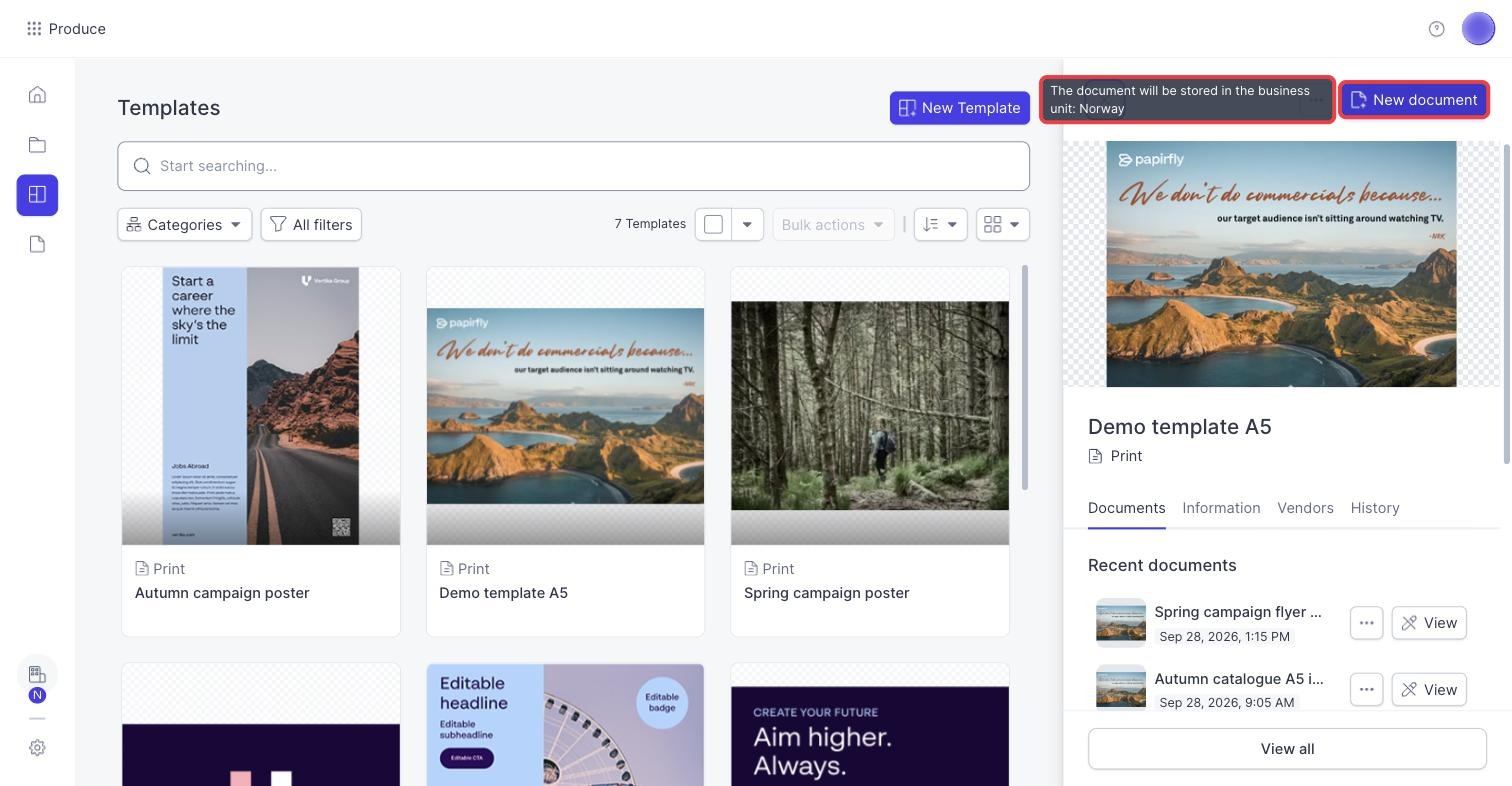Click the 7 Templates count

(x=650, y=224)
